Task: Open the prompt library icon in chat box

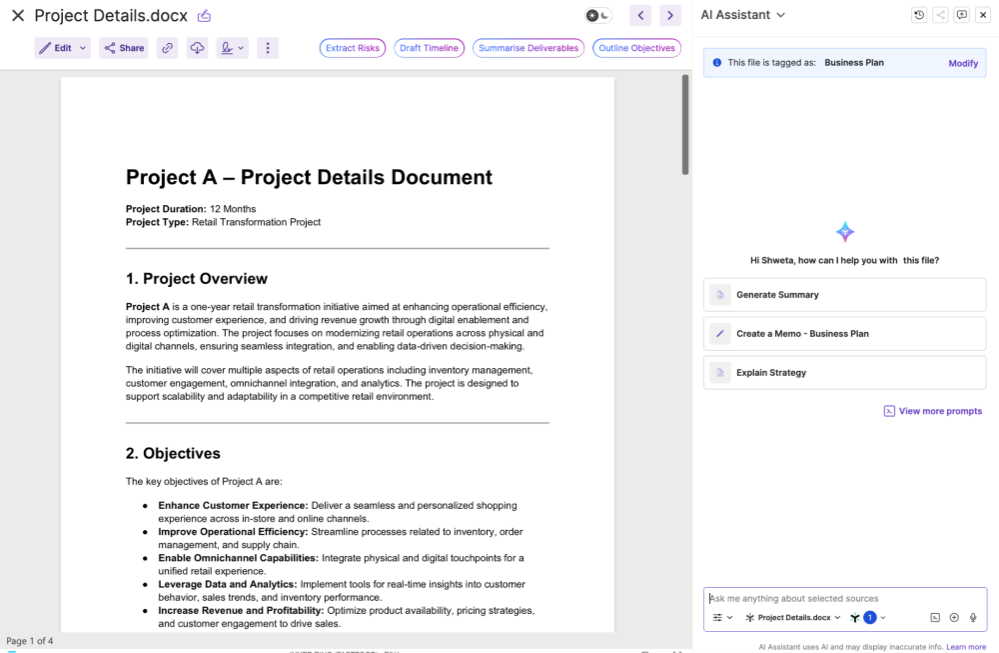Action: click(935, 617)
